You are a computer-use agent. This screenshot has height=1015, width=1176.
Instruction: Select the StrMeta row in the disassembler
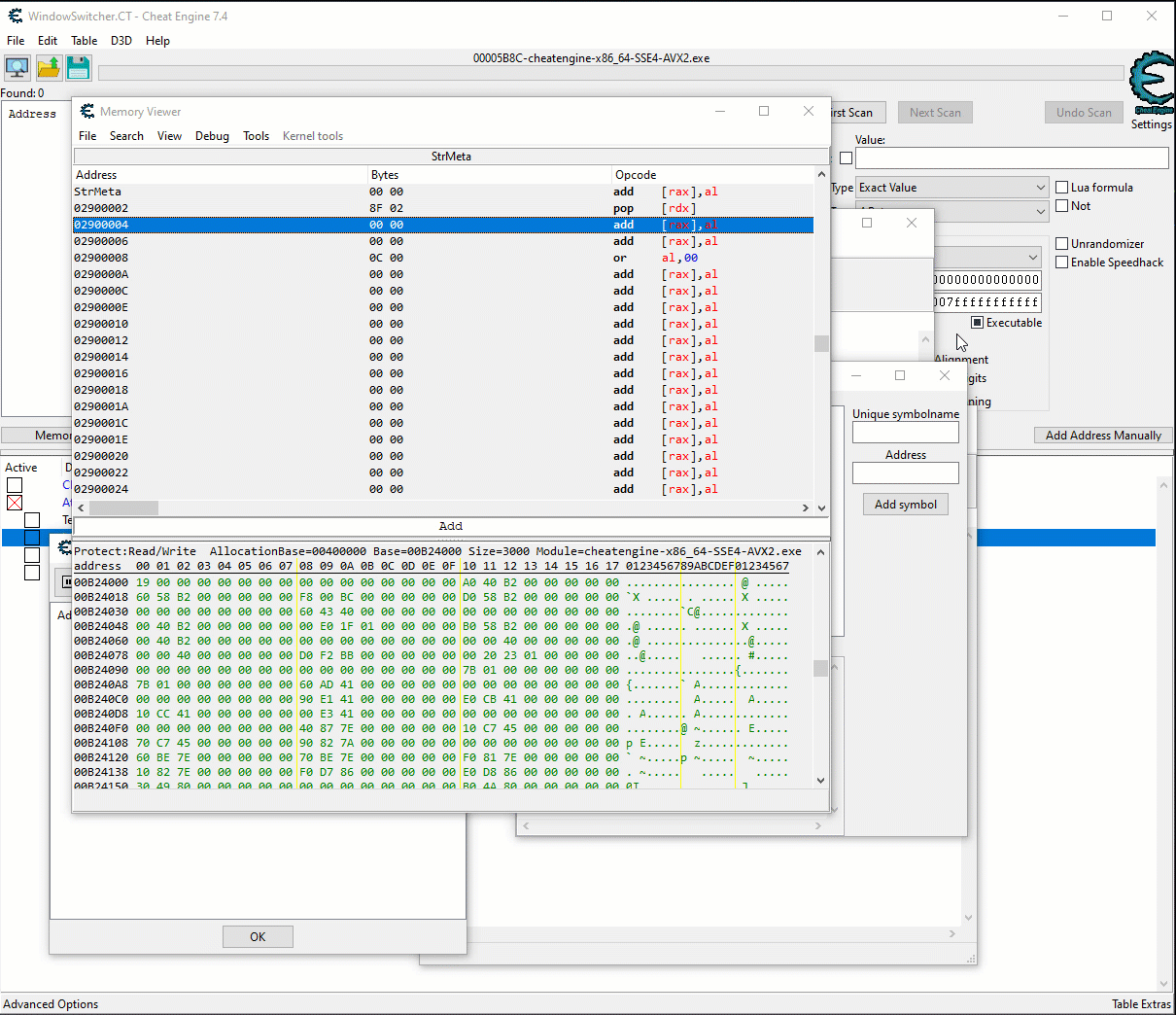[x=443, y=192]
